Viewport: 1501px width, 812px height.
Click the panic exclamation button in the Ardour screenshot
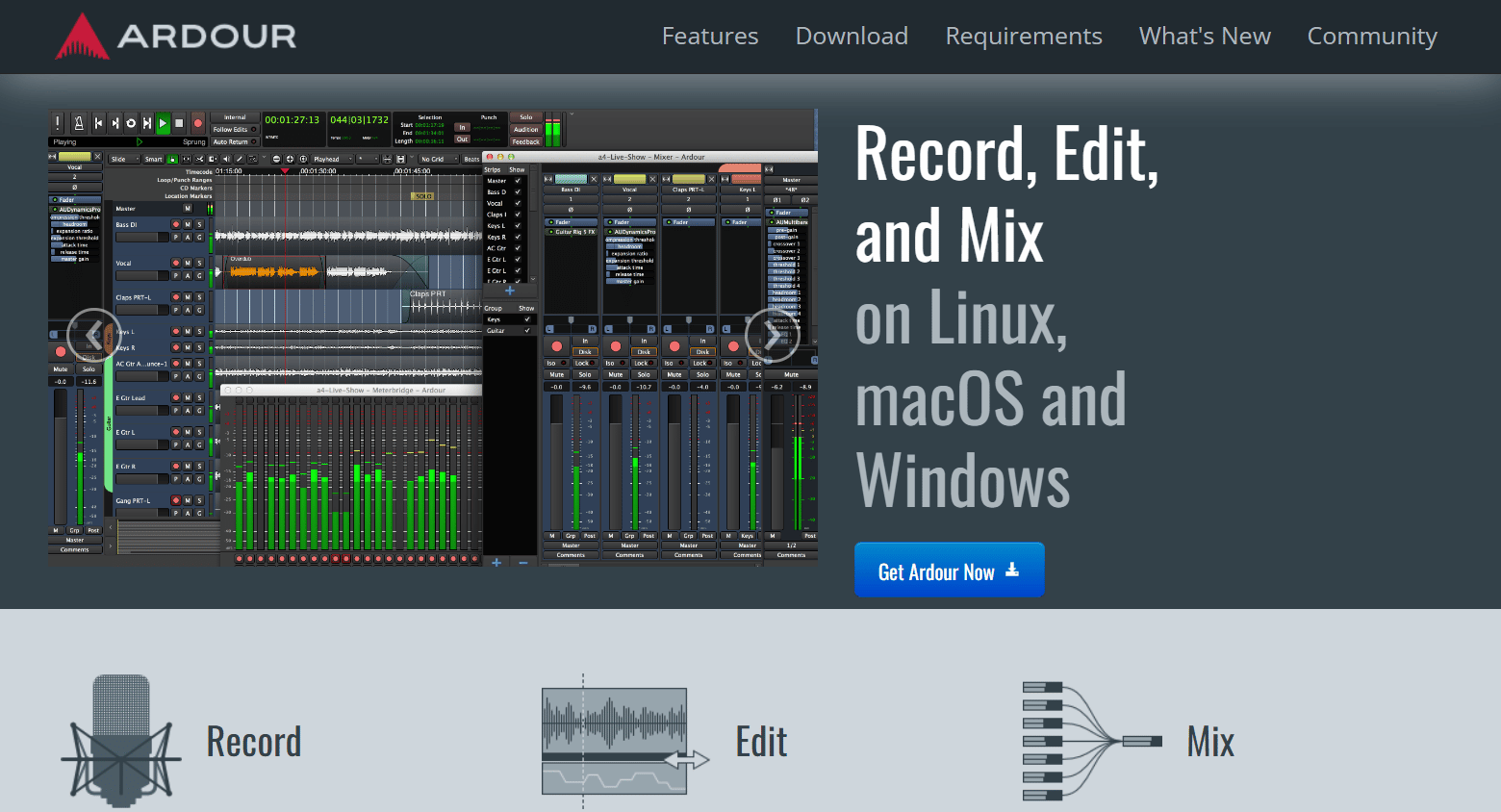click(x=58, y=123)
